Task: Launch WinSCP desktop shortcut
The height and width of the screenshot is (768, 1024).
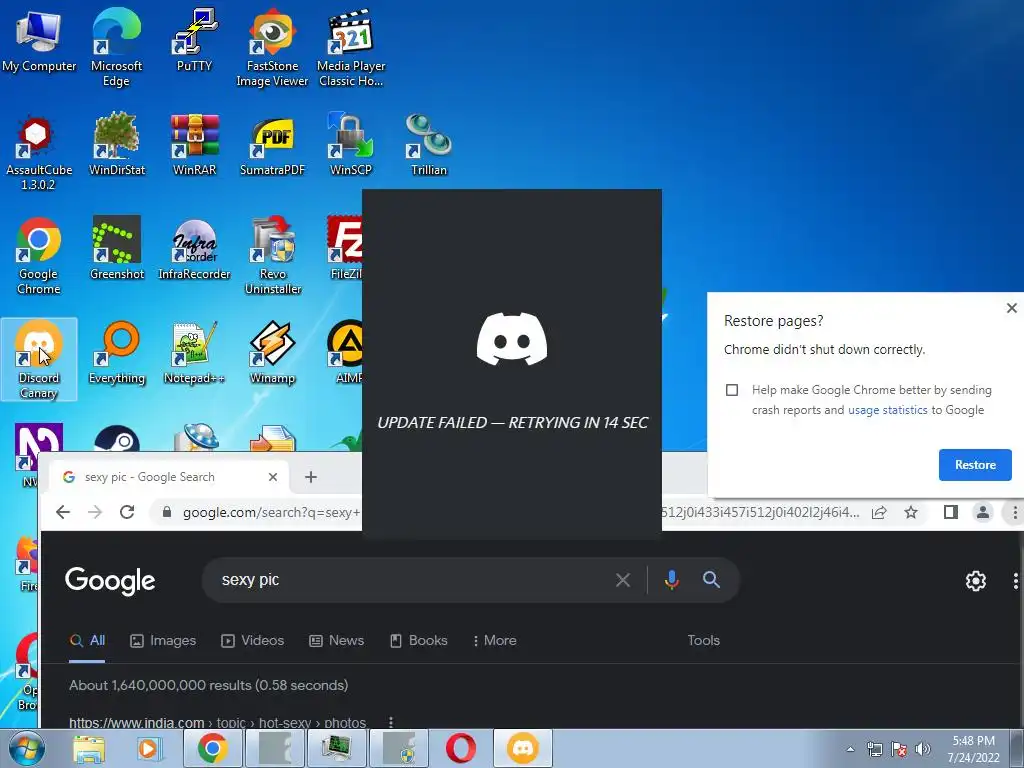Action: (x=351, y=145)
